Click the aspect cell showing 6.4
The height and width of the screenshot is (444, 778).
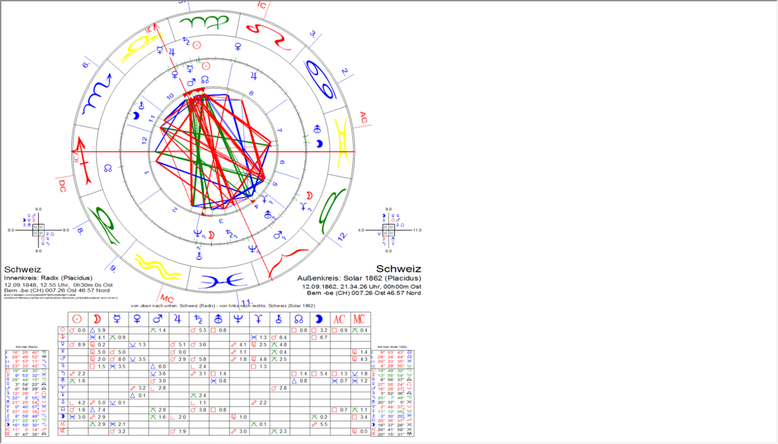[x=278, y=337]
